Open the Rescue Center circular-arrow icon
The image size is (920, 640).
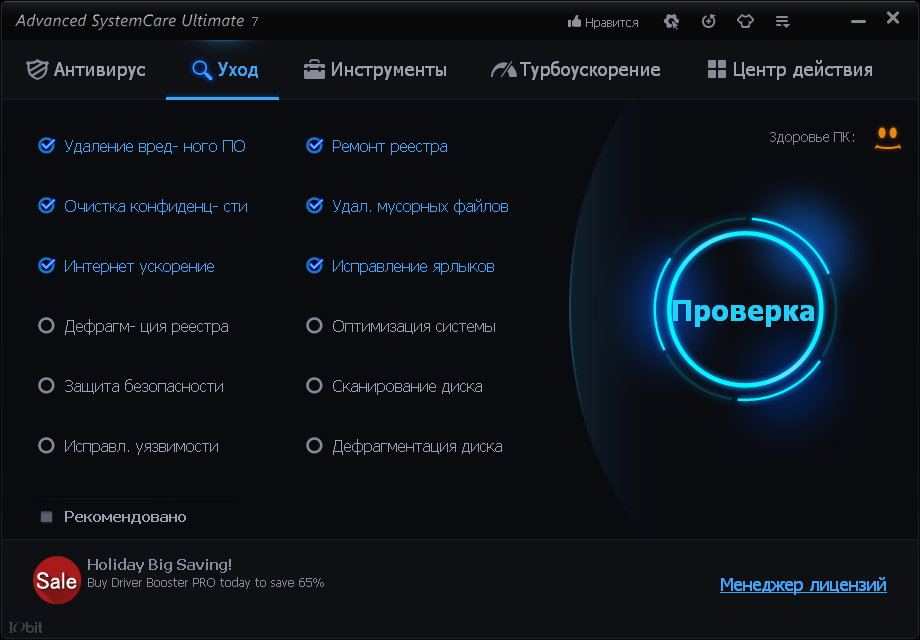708,20
